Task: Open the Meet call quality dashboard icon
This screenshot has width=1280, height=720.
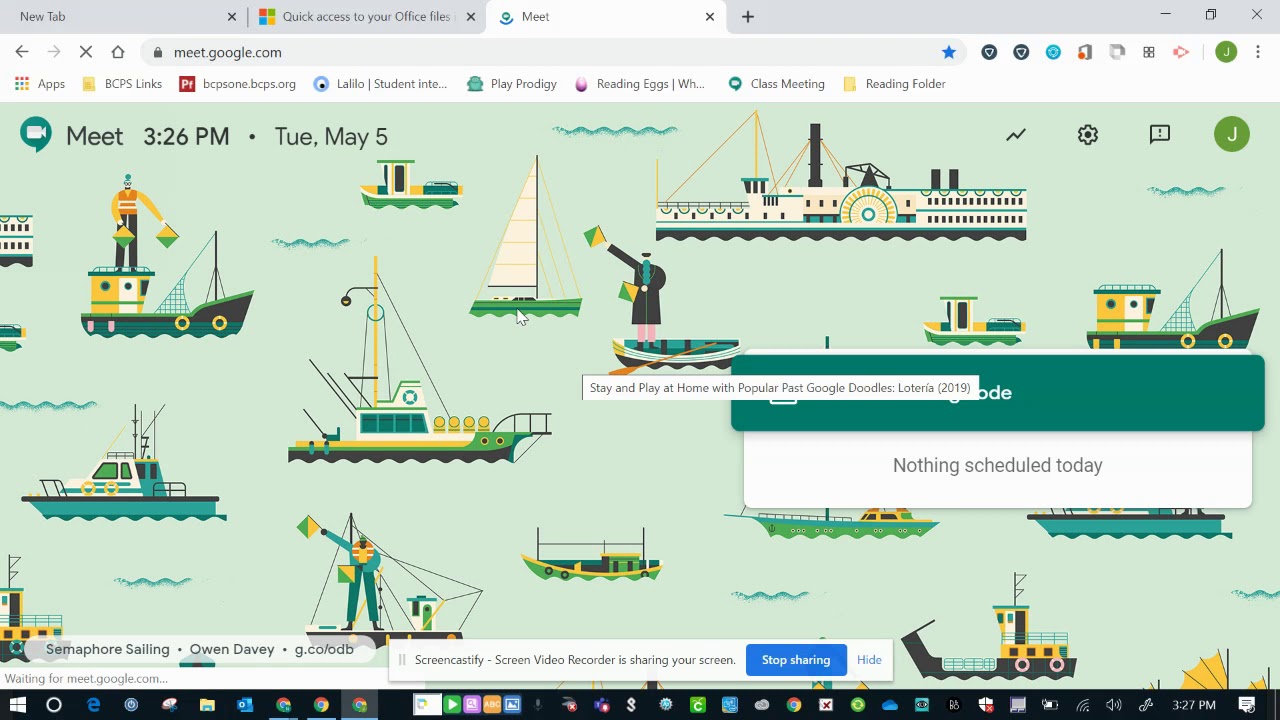Action: click(1016, 134)
